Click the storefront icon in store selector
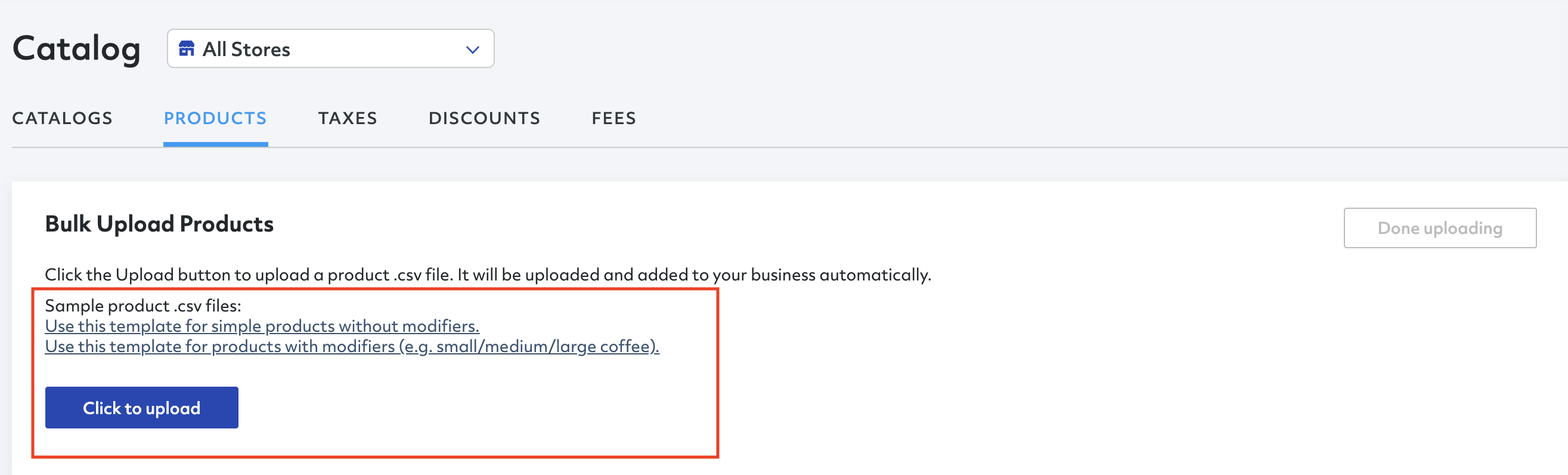 [186, 48]
